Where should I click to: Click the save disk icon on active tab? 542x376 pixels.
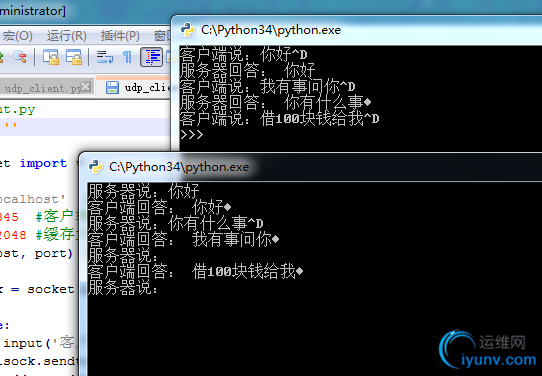tap(112, 87)
